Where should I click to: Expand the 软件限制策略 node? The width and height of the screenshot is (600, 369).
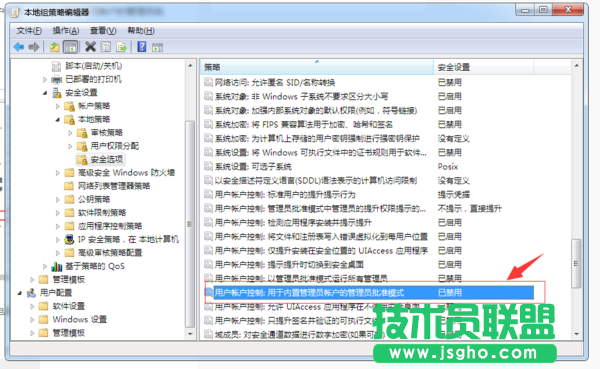pos(57,213)
